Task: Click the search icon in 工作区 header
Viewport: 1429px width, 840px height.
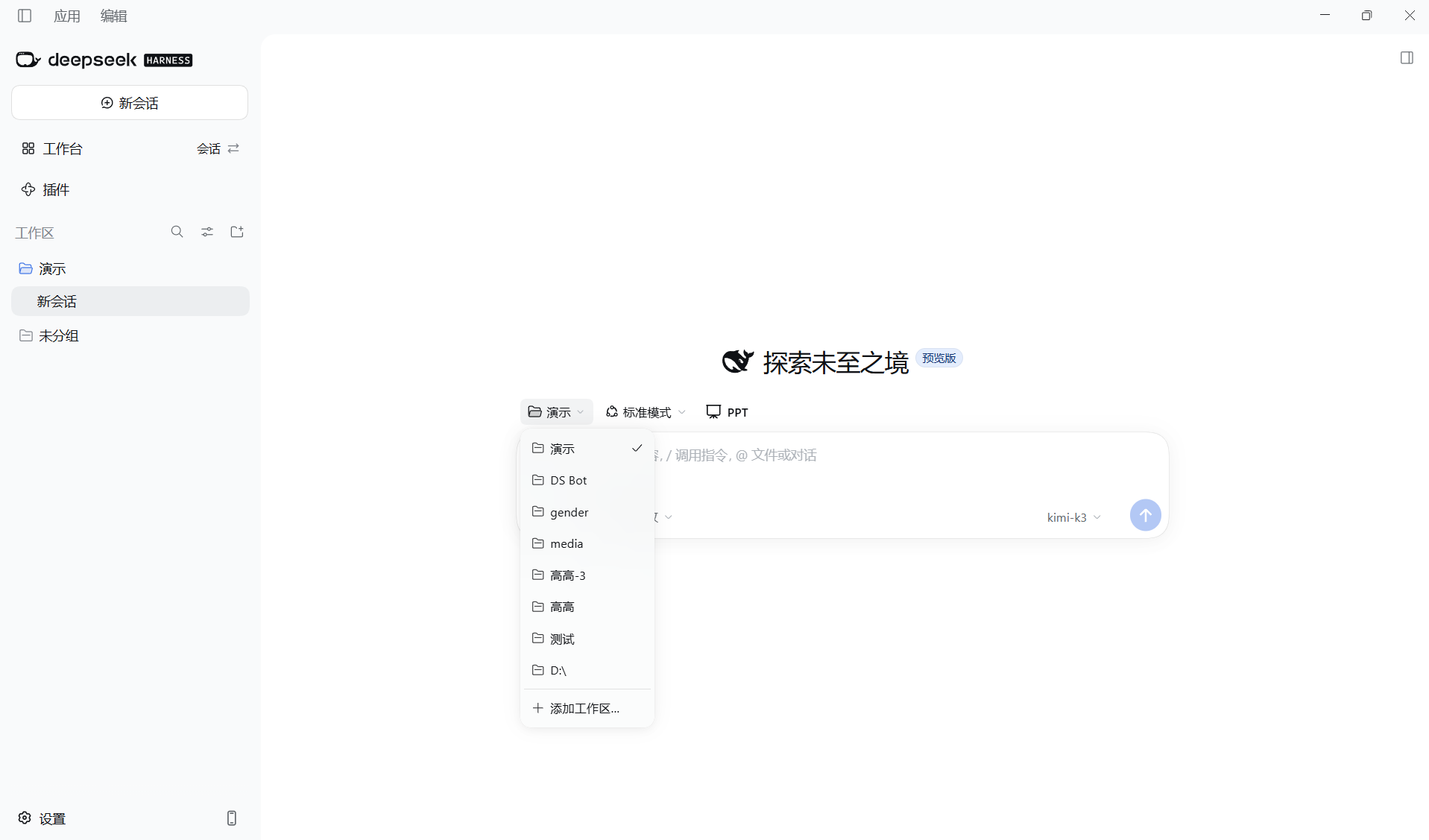Action: [x=177, y=232]
